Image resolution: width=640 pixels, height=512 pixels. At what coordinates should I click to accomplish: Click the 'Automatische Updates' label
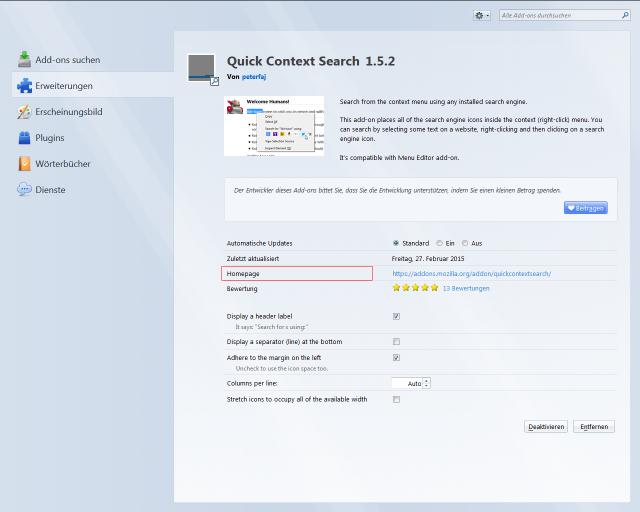259,243
